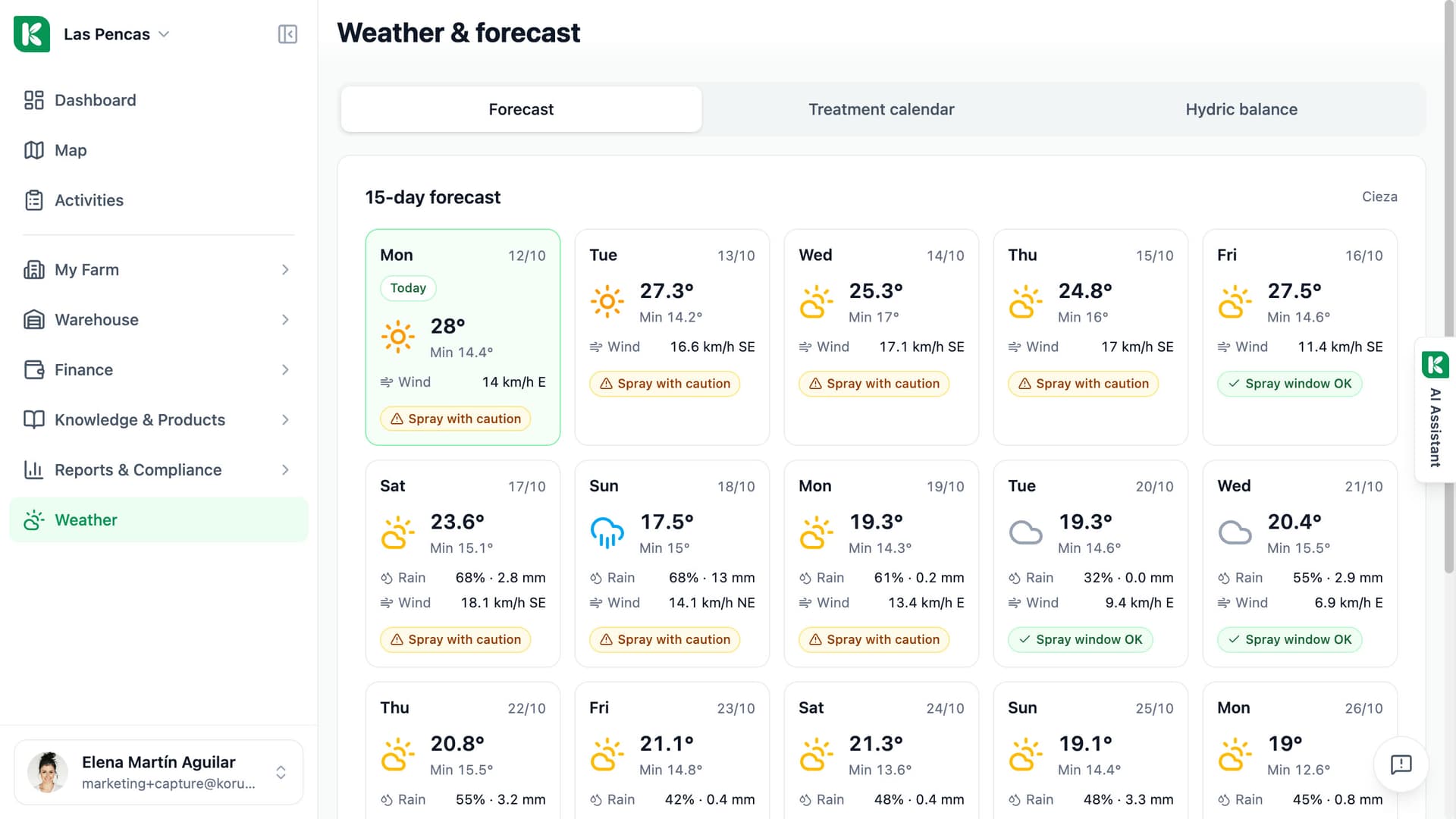This screenshot has height=819, width=1456.
Task: Expand the My Farm submenu chevron
Action: point(285,270)
